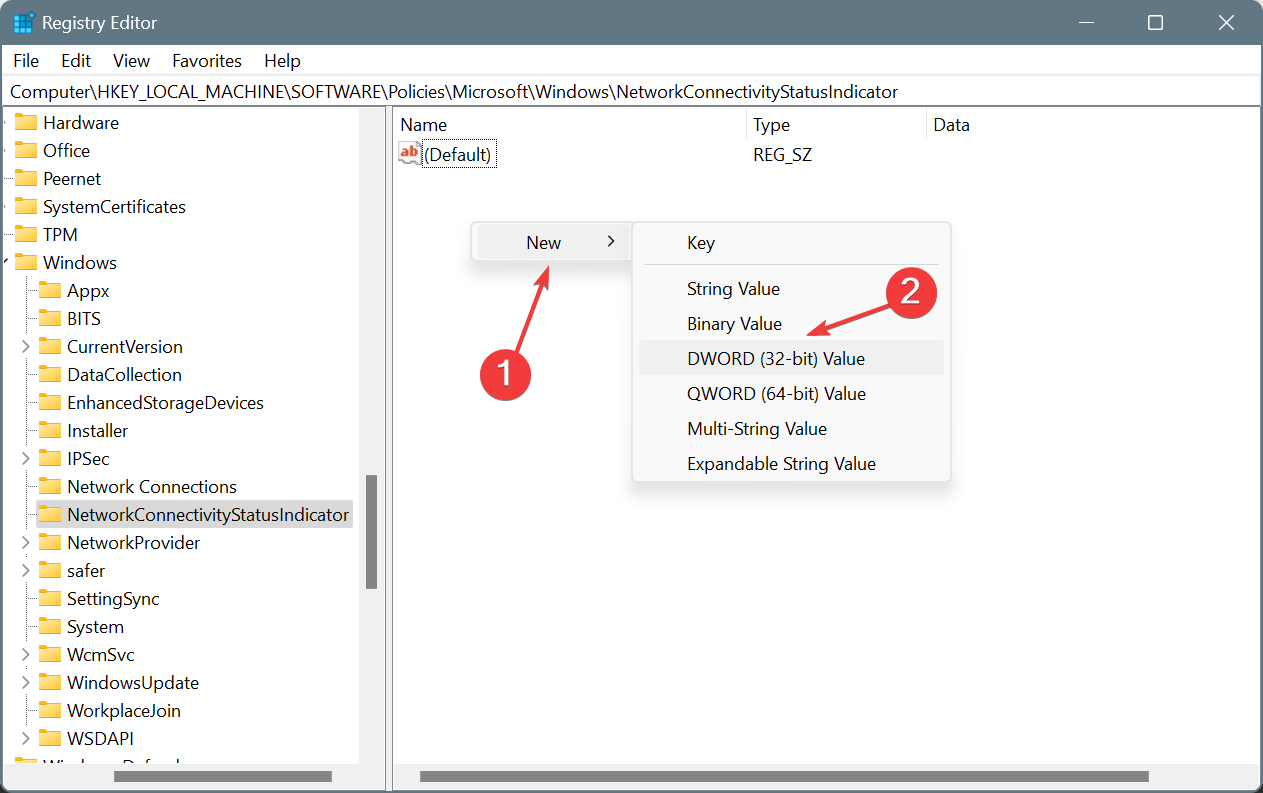Viewport: 1263px width, 793px height.
Task: Click the Appx folder icon
Action: coord(50,290)
